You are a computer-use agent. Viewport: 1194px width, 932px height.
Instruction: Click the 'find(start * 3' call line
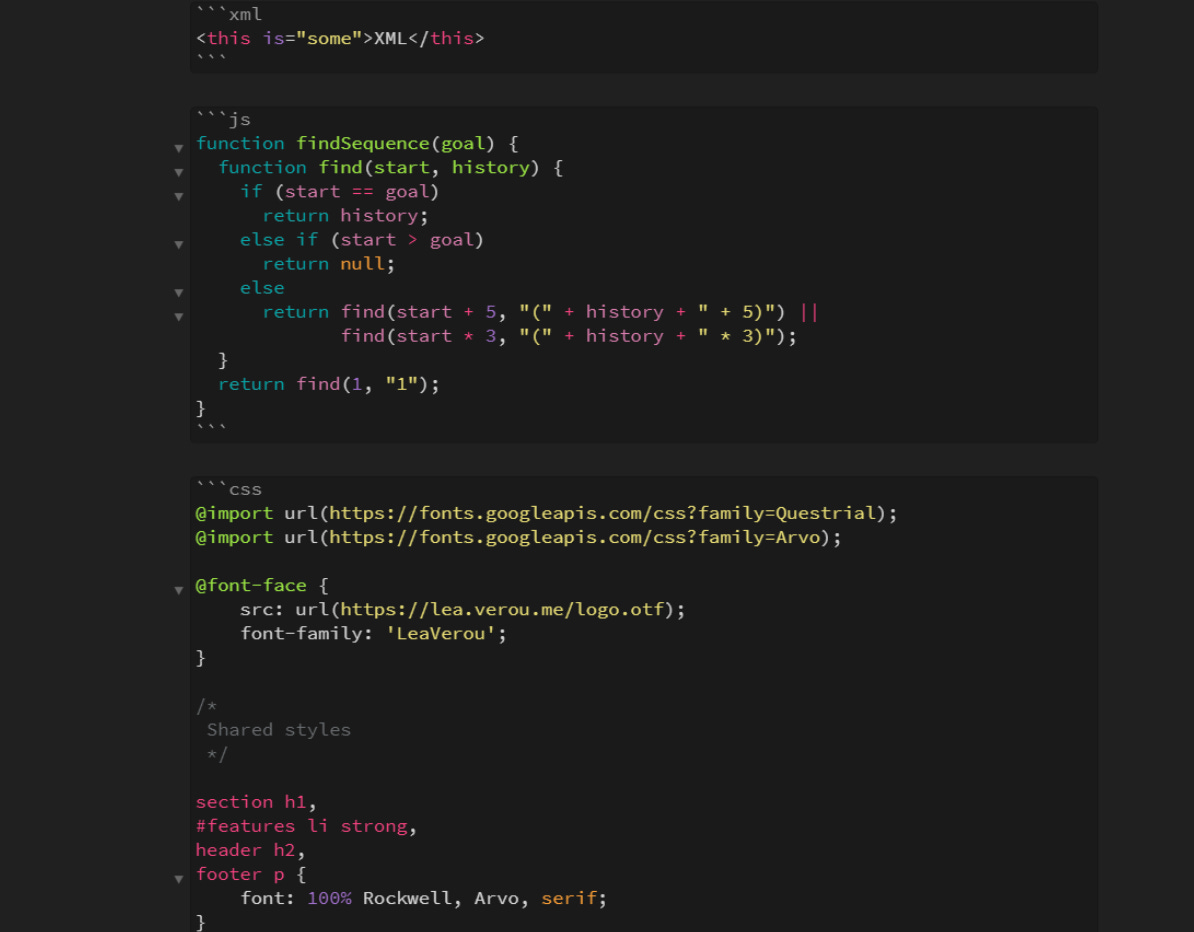[568, 336]
